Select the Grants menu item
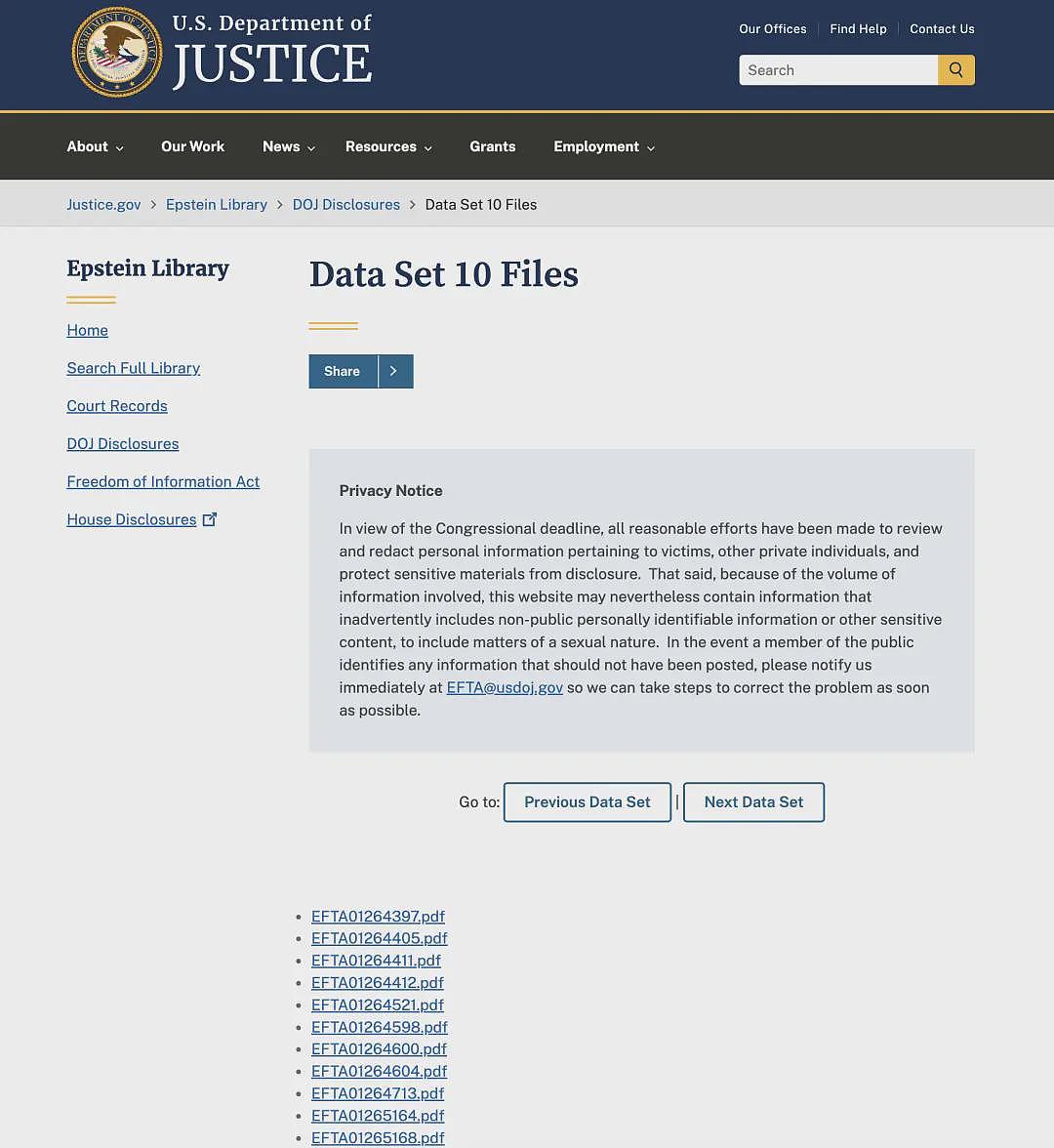The image size is (1054, 1148). click(x=493, y=146)
